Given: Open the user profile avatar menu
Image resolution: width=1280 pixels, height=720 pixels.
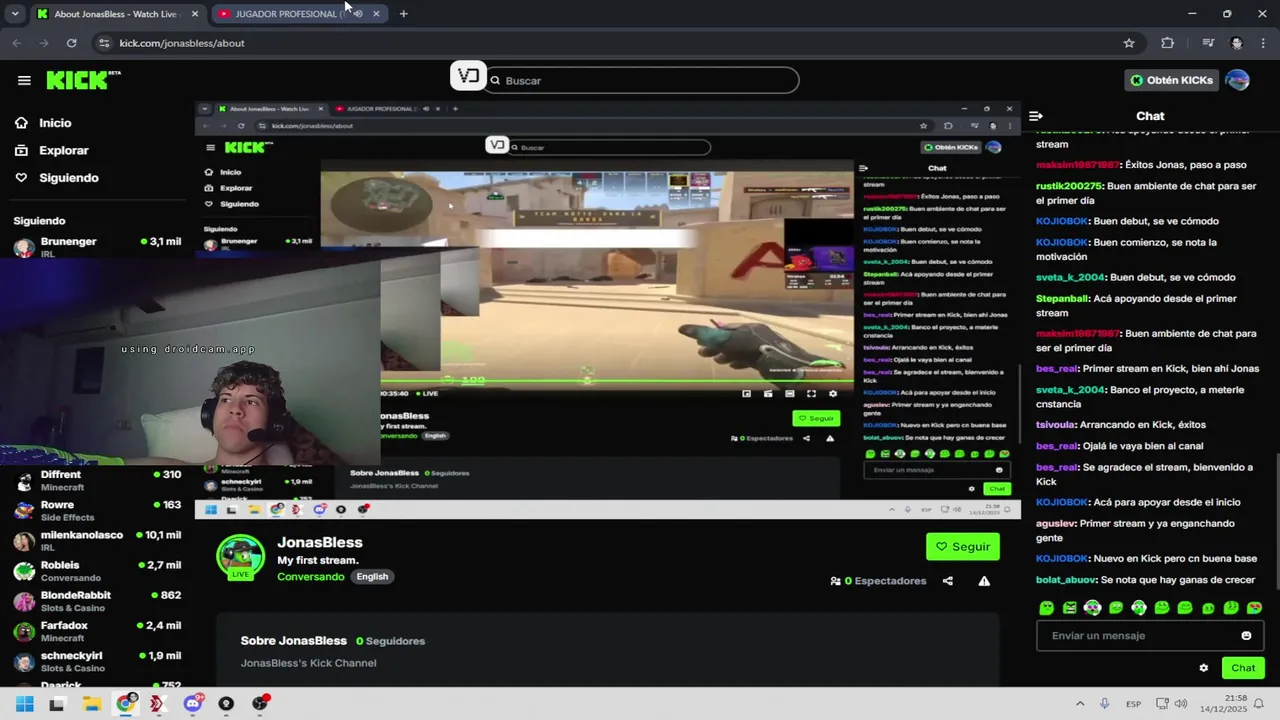Looking at the screenshot, I should 1237,80.
